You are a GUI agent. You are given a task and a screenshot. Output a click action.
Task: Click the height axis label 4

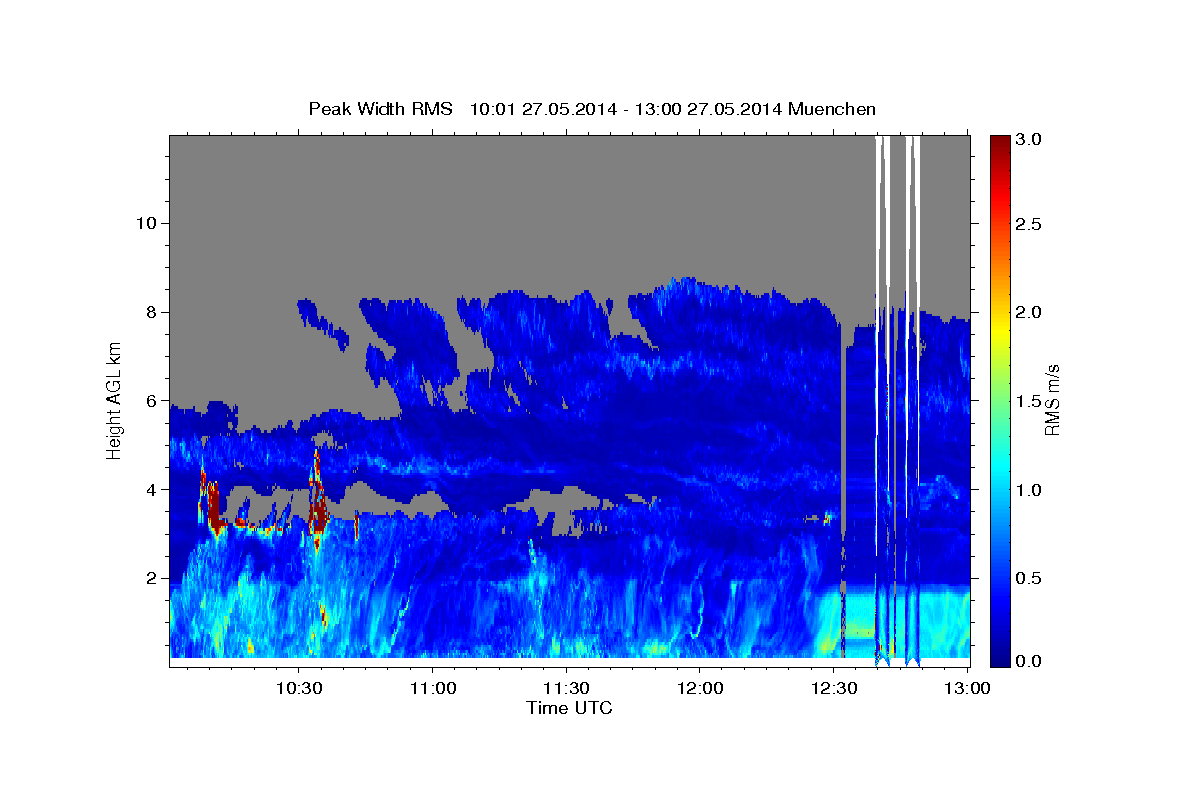tap(151, 490)
